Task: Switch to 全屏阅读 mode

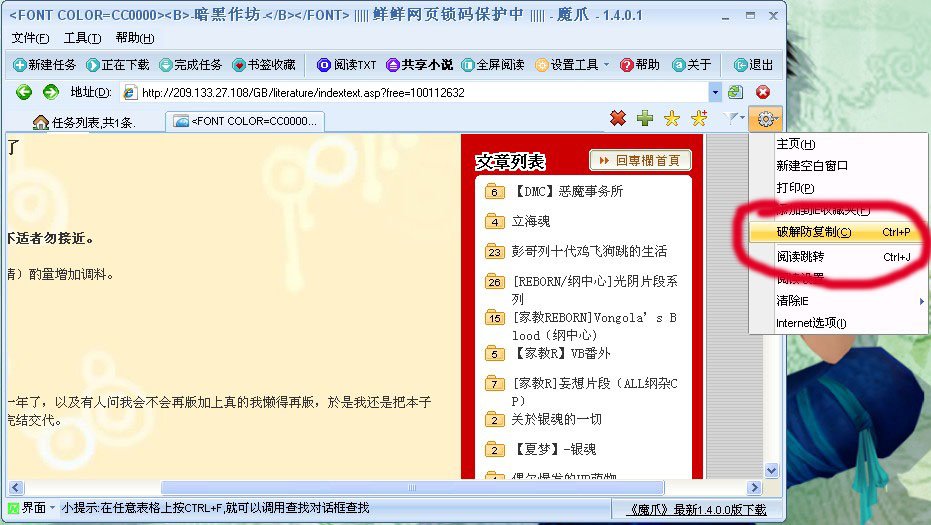Action: 493,65
